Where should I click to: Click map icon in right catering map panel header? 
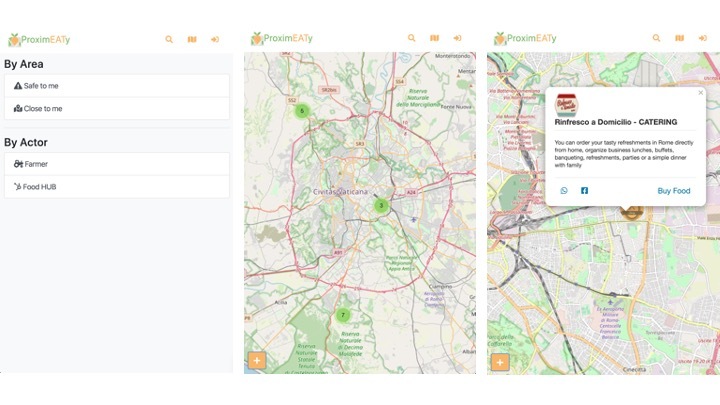pos(680,38)
